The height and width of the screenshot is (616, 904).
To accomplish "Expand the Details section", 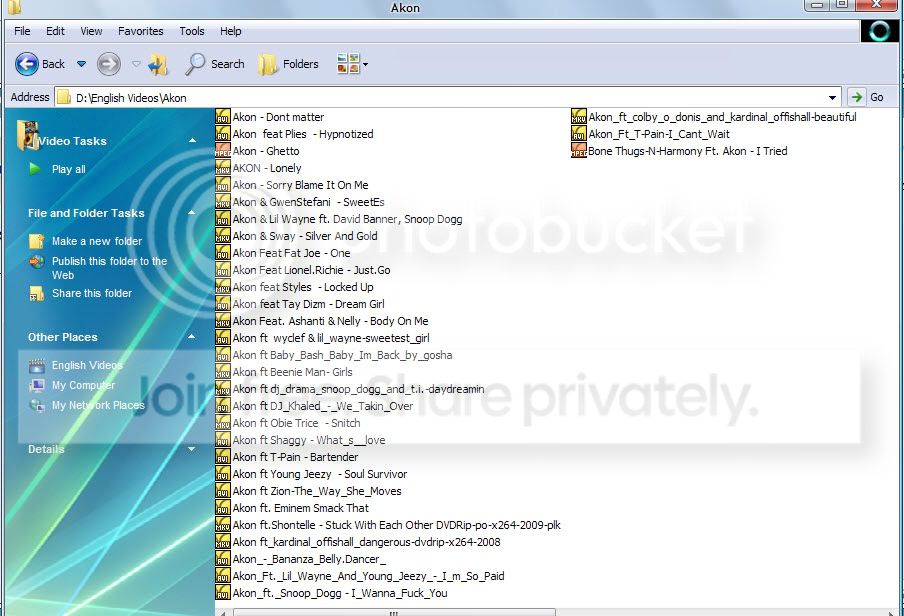I will coord(192,449).
